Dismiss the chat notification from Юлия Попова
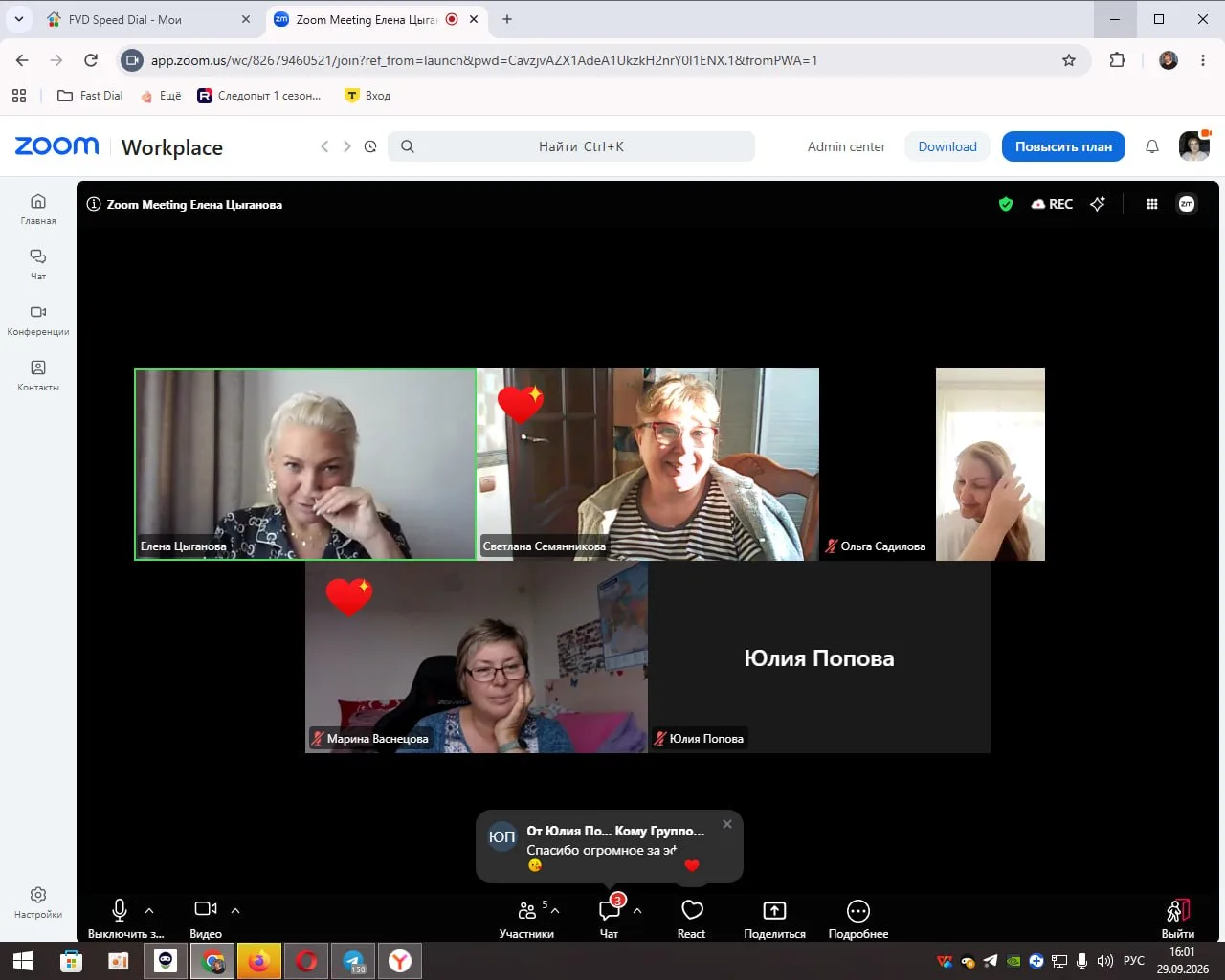Image resolution: width=1225 pixels, height=980 pixels. [x=727, y=824]
